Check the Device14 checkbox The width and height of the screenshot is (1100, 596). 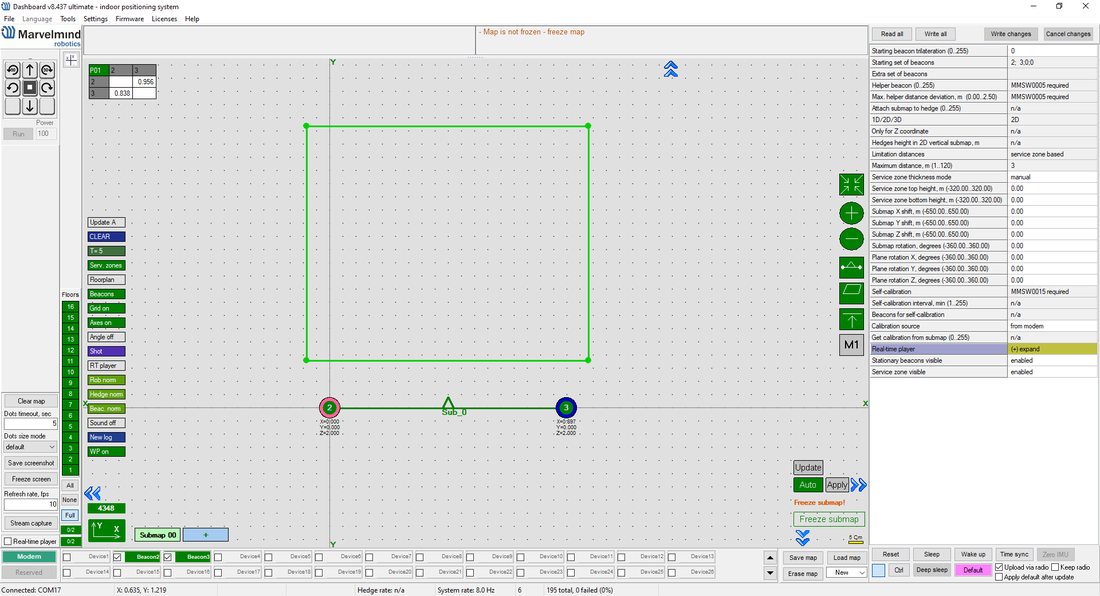pyautogui.click(x=67, y=572)
